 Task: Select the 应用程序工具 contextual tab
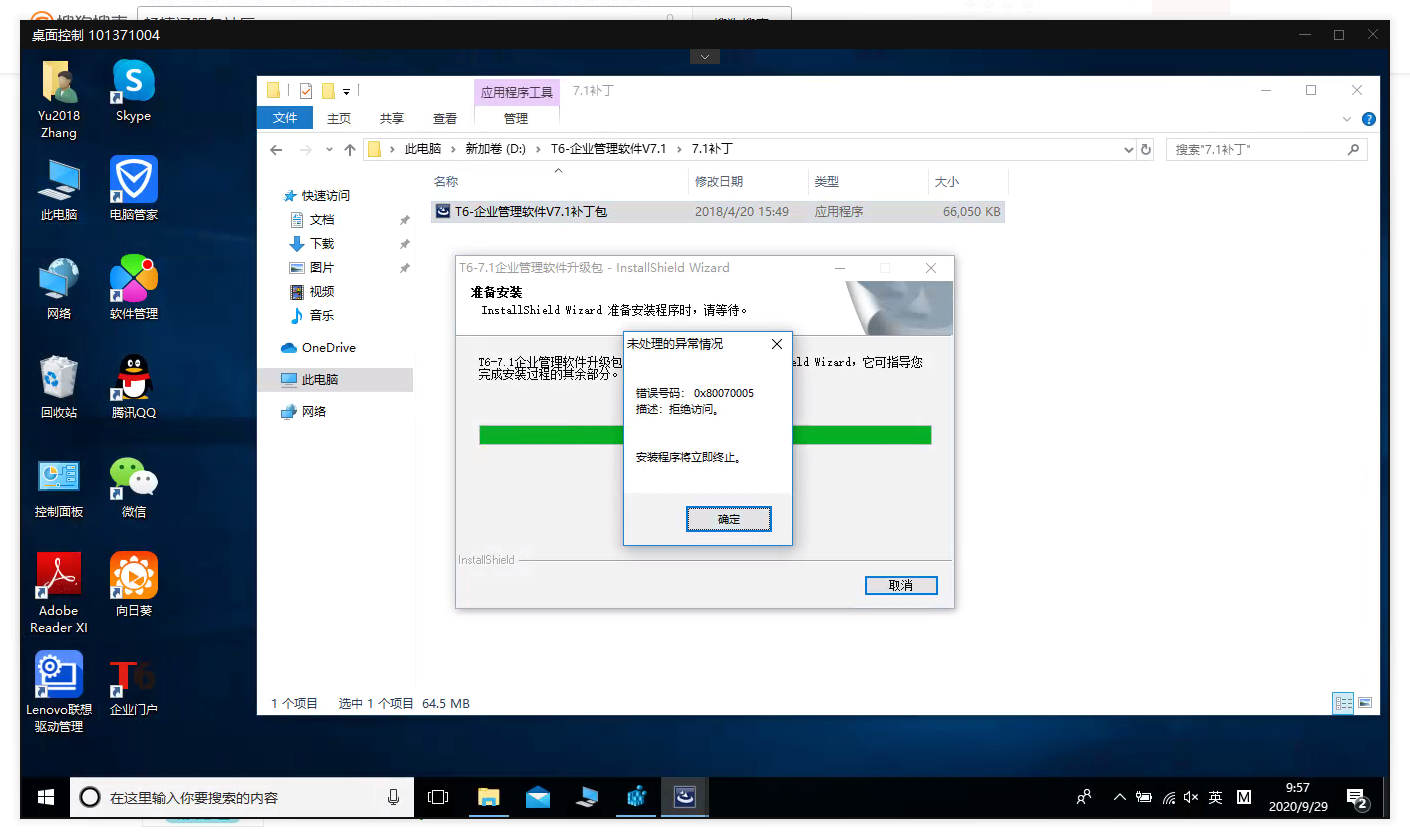tap(516, 92)
